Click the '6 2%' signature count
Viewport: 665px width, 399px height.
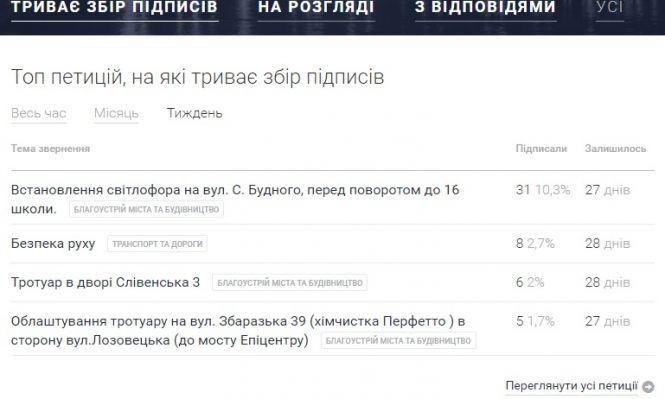coord(530,282)
